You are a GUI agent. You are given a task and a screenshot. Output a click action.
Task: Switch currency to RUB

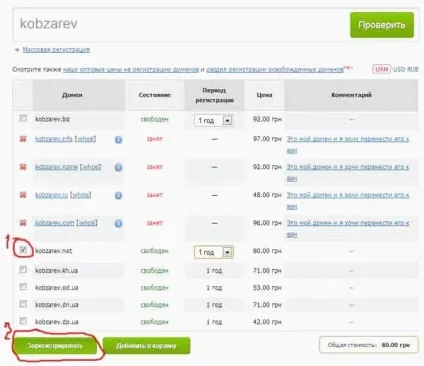412,69
